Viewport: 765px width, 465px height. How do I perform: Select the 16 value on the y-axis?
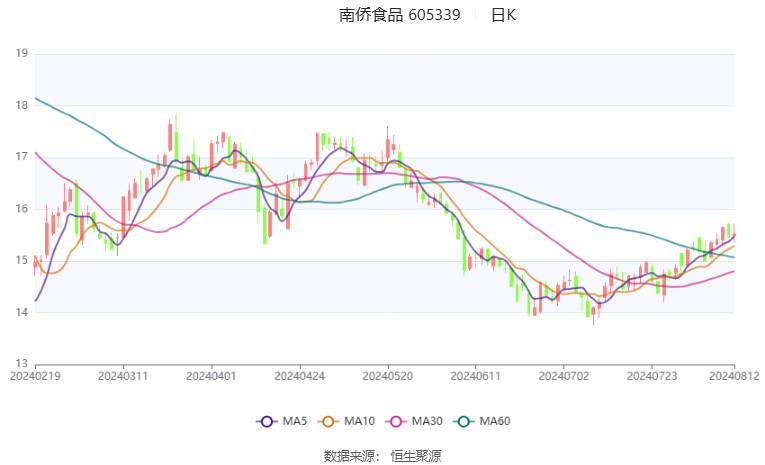click(20, 209)
